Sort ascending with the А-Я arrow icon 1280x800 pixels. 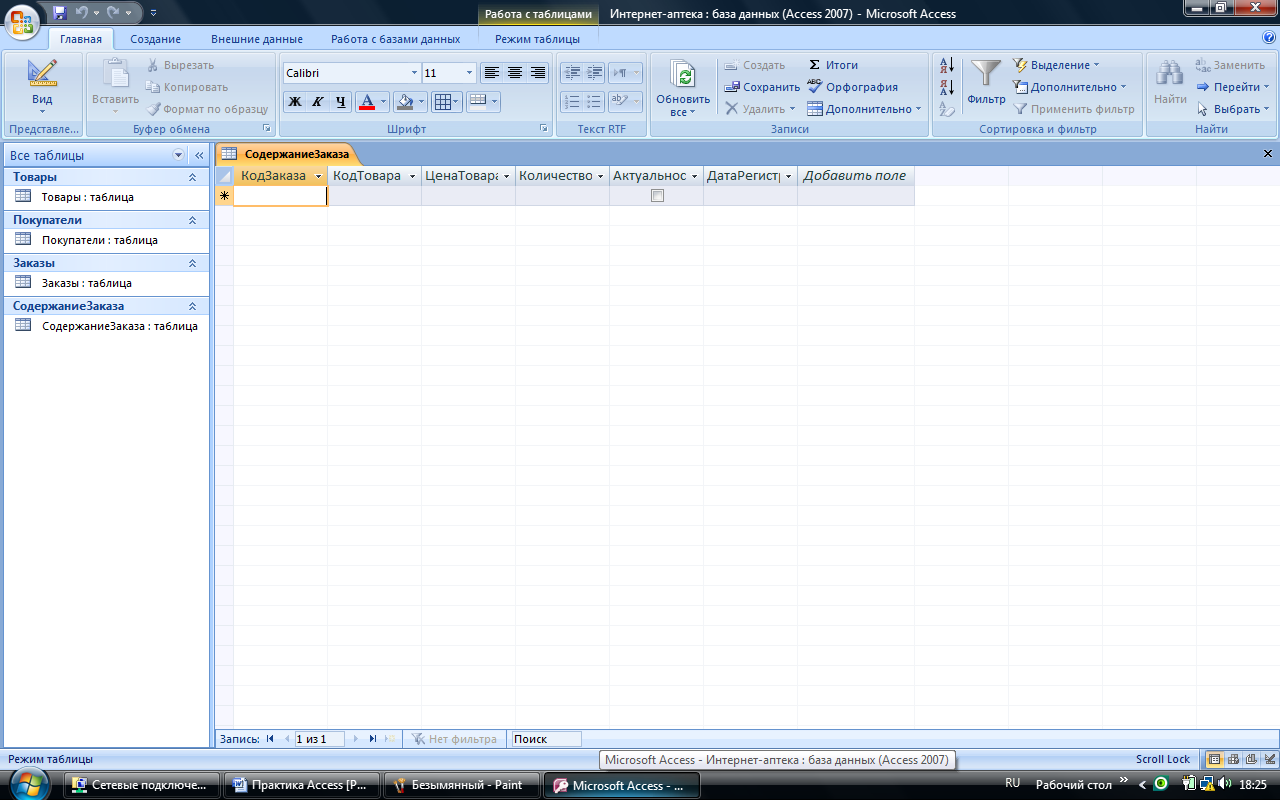coord(947,65)
